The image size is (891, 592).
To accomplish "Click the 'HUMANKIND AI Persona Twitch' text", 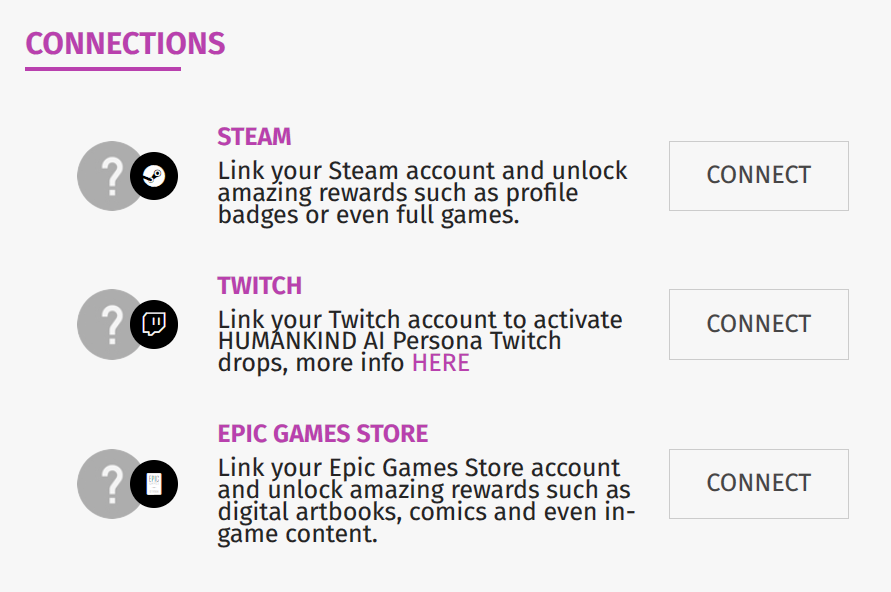I will (x=389, y=341).
